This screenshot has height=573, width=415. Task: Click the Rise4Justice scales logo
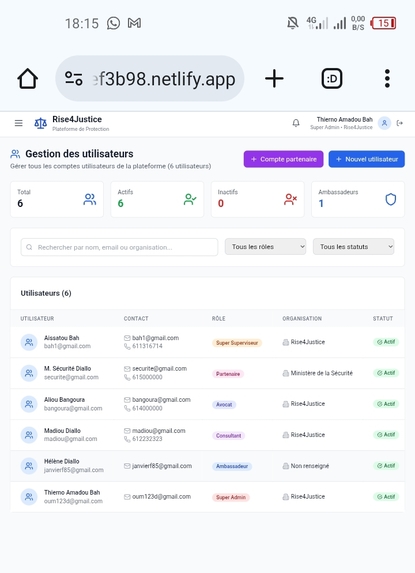pyautogui.click(x=41, y=124)
